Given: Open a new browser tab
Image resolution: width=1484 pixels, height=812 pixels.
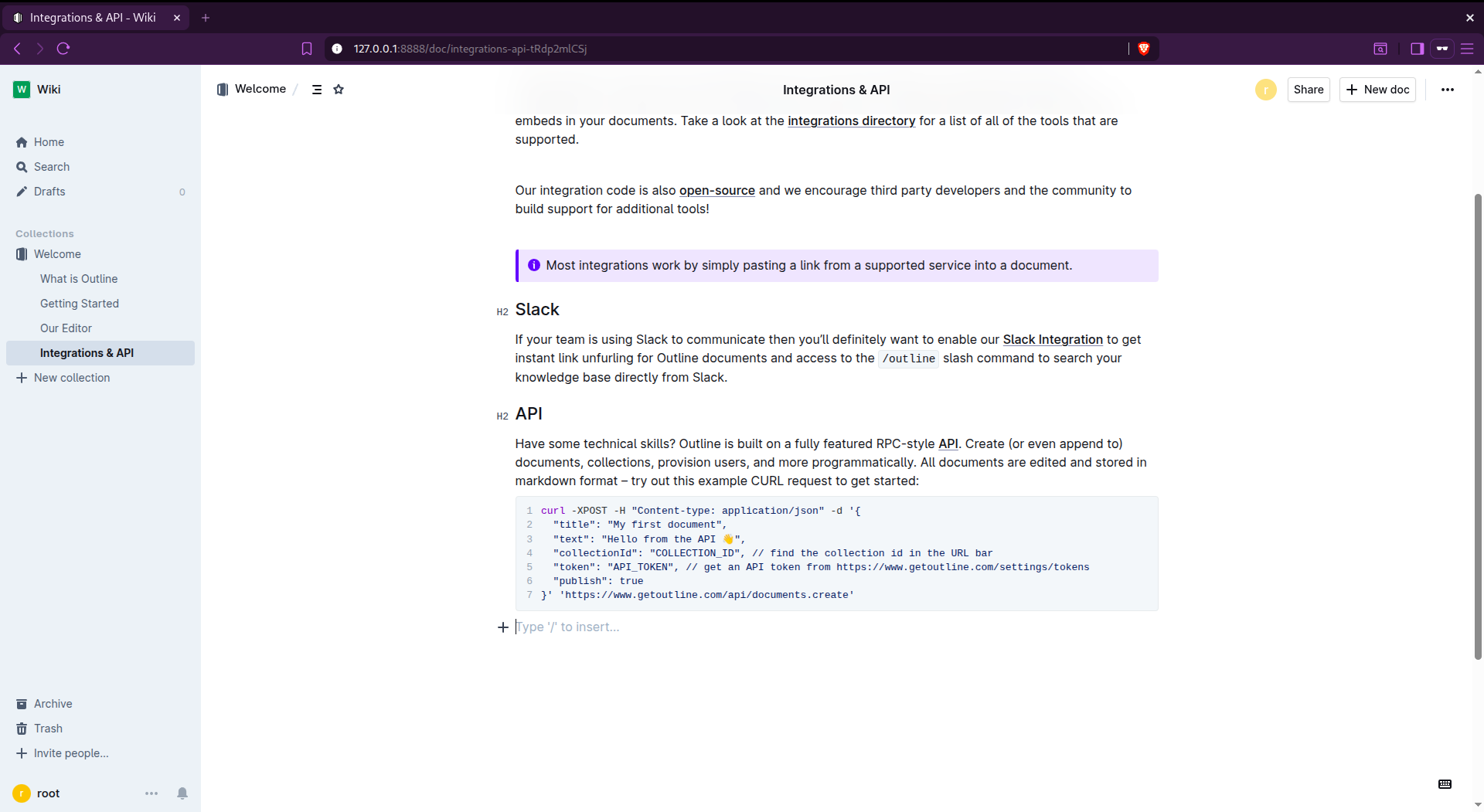Looking at the screenshot, I should click(206, 18).
